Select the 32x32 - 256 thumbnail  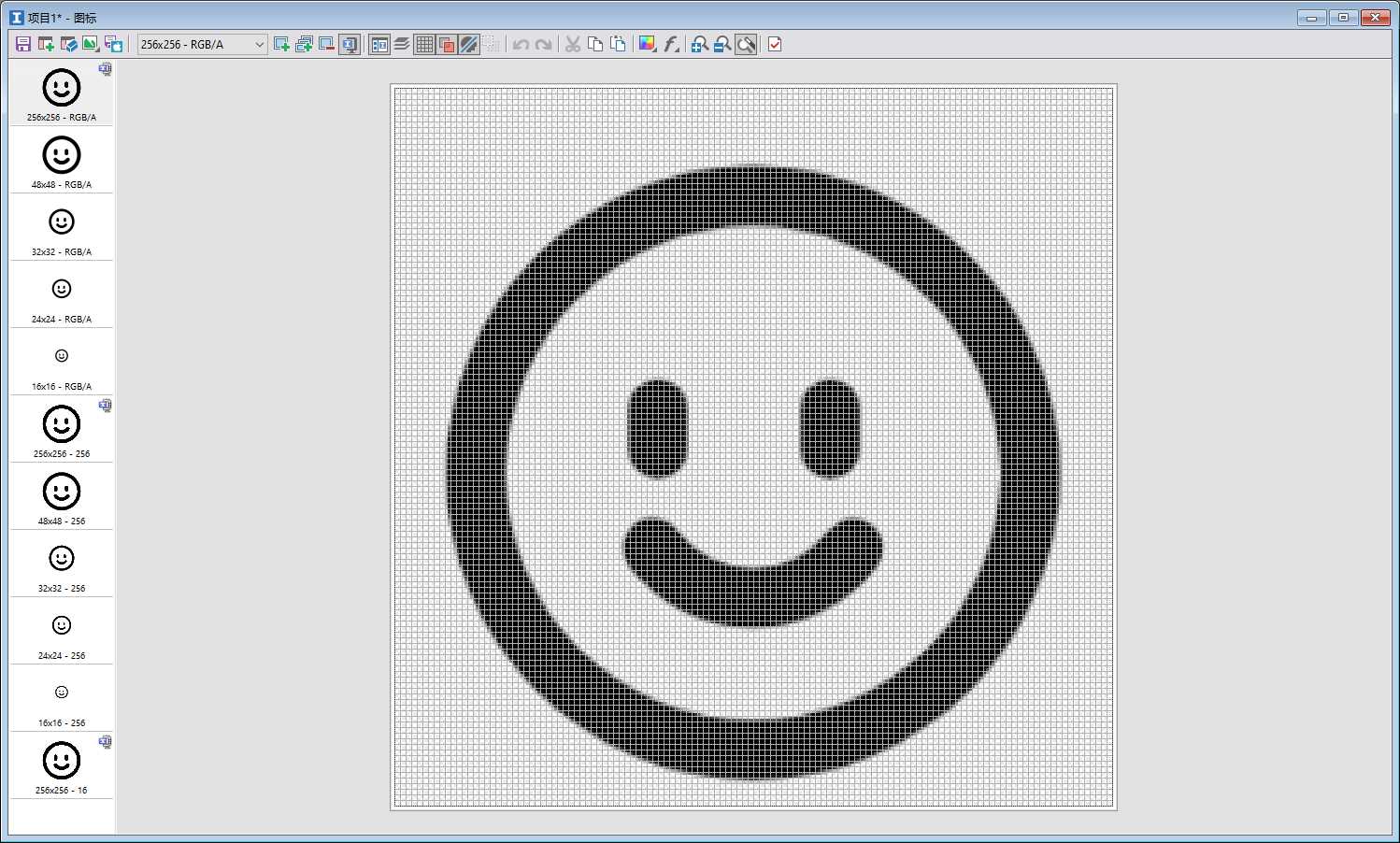coord(62,564)
